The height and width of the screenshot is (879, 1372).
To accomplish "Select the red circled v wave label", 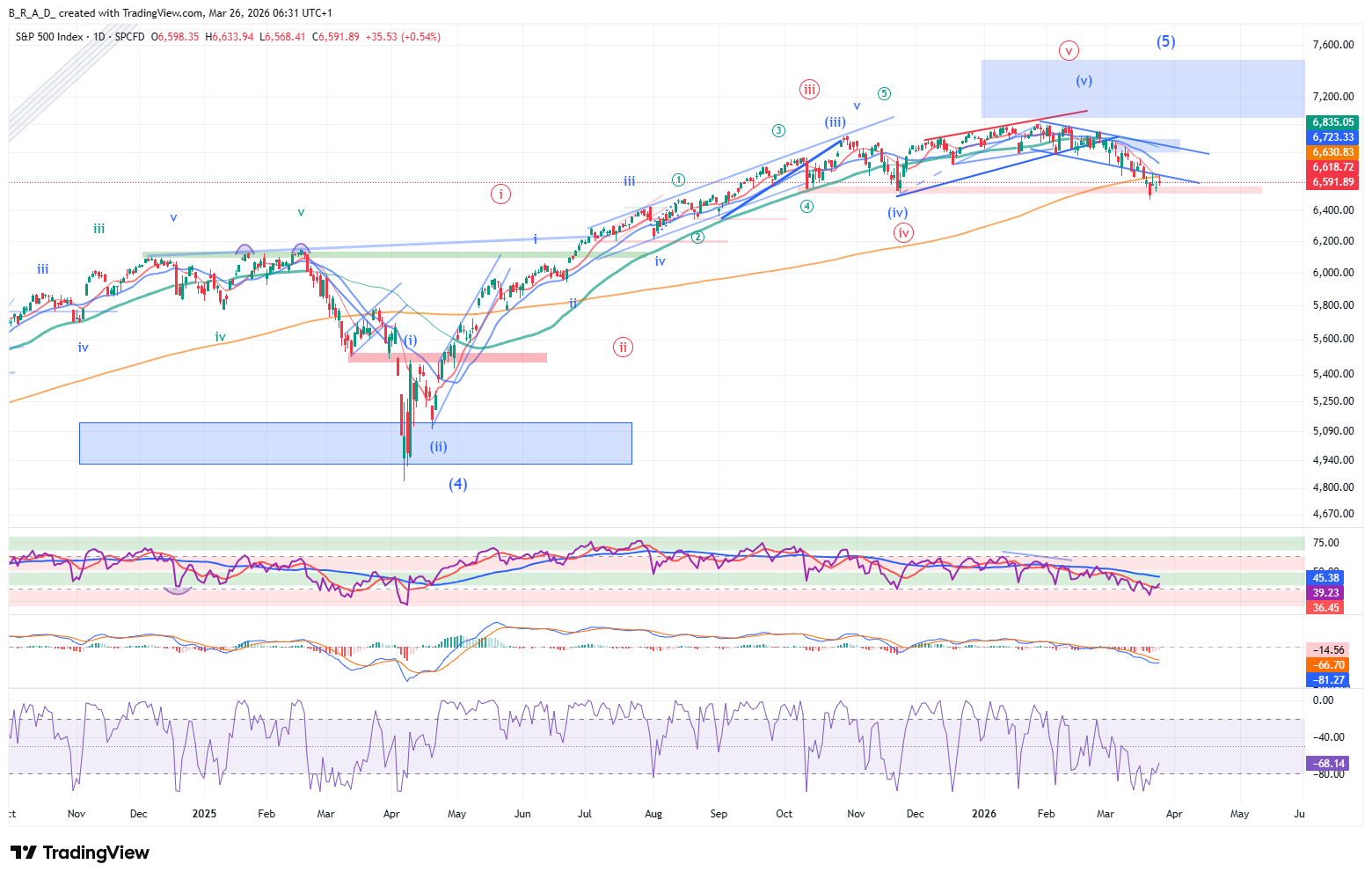I will (1069, 51).
